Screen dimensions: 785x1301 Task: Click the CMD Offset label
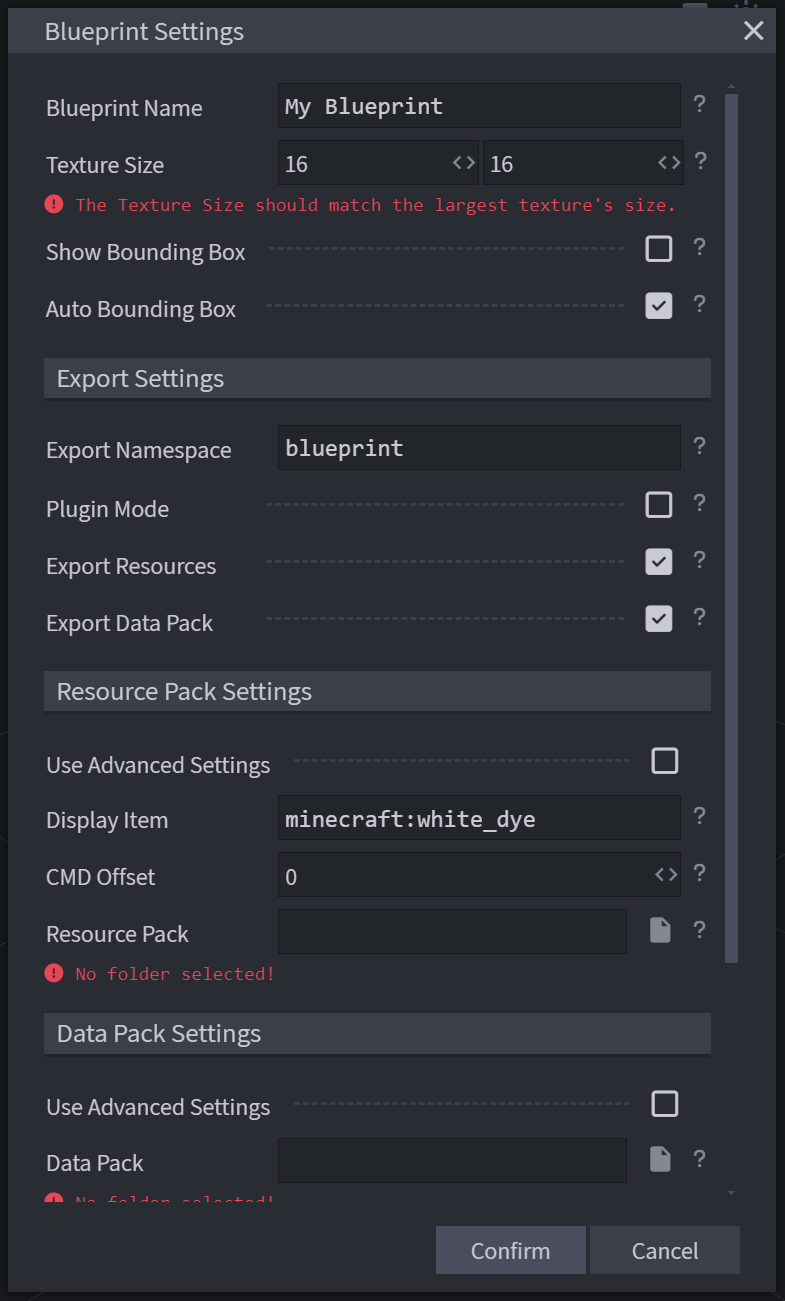coord(100,877)
